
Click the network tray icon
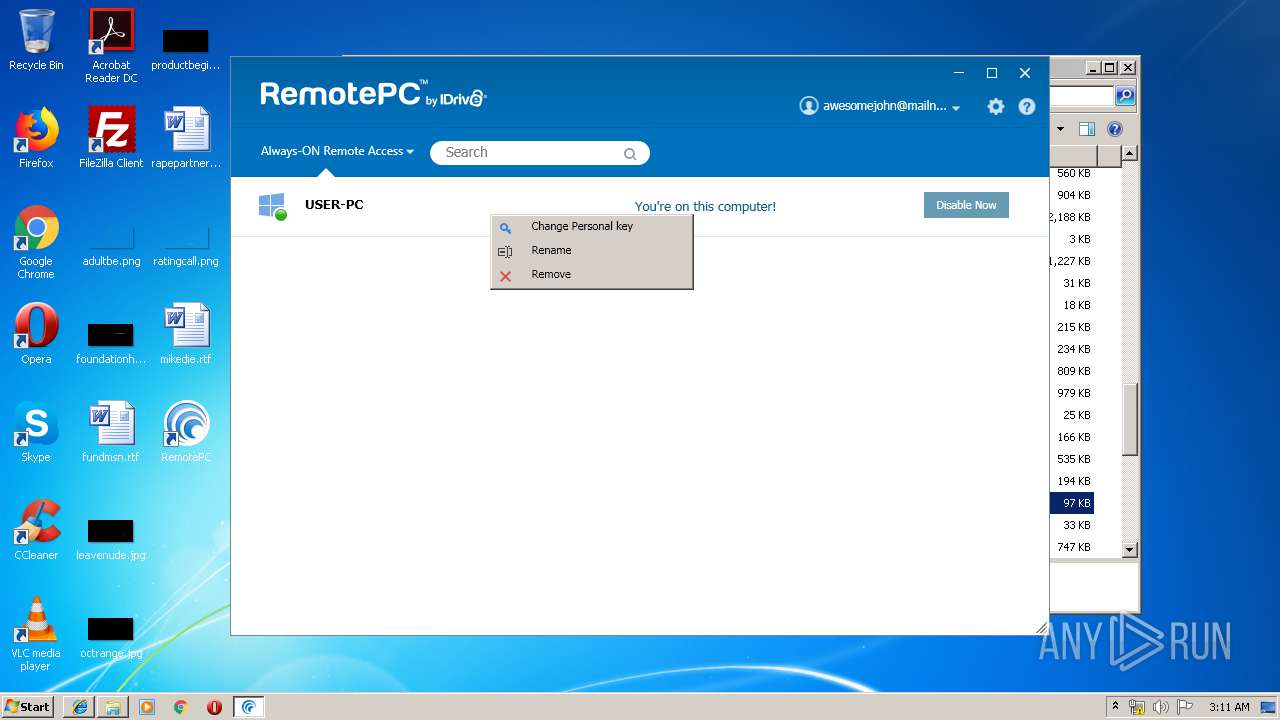(1137, 707)
